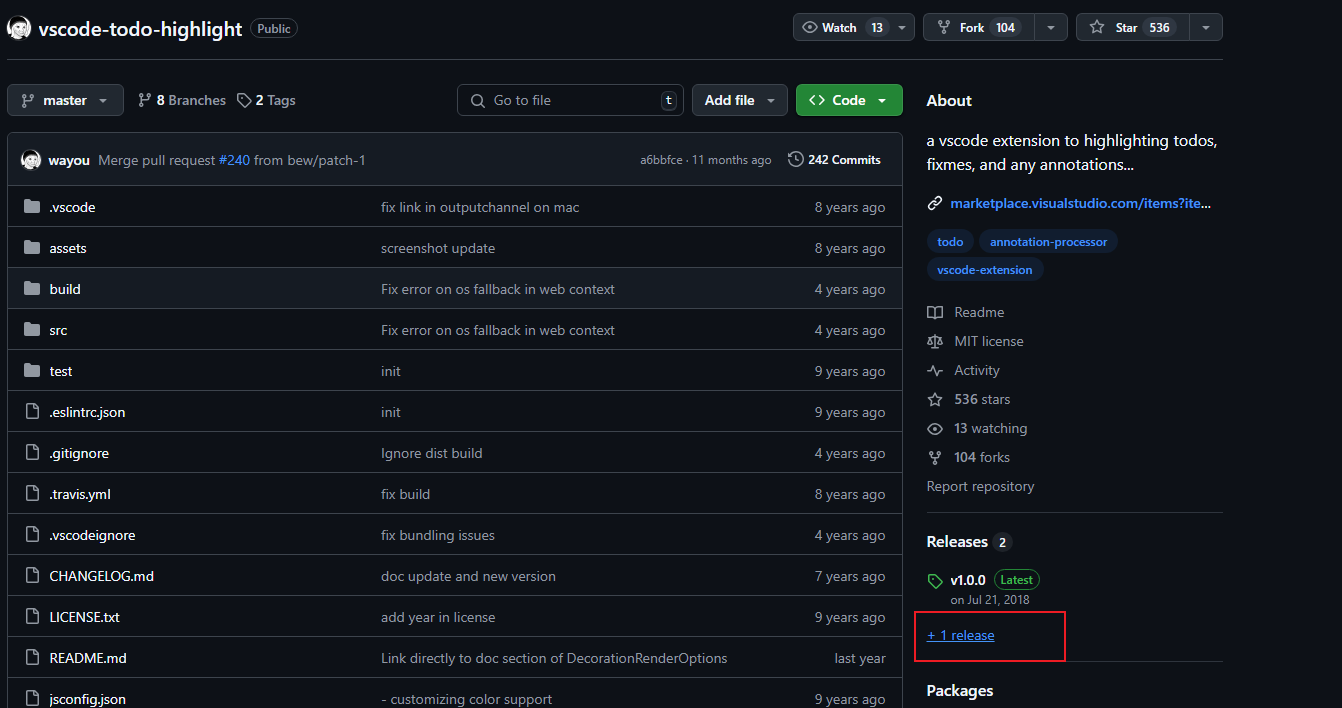Open the MIT license link

tap(989, 341)
